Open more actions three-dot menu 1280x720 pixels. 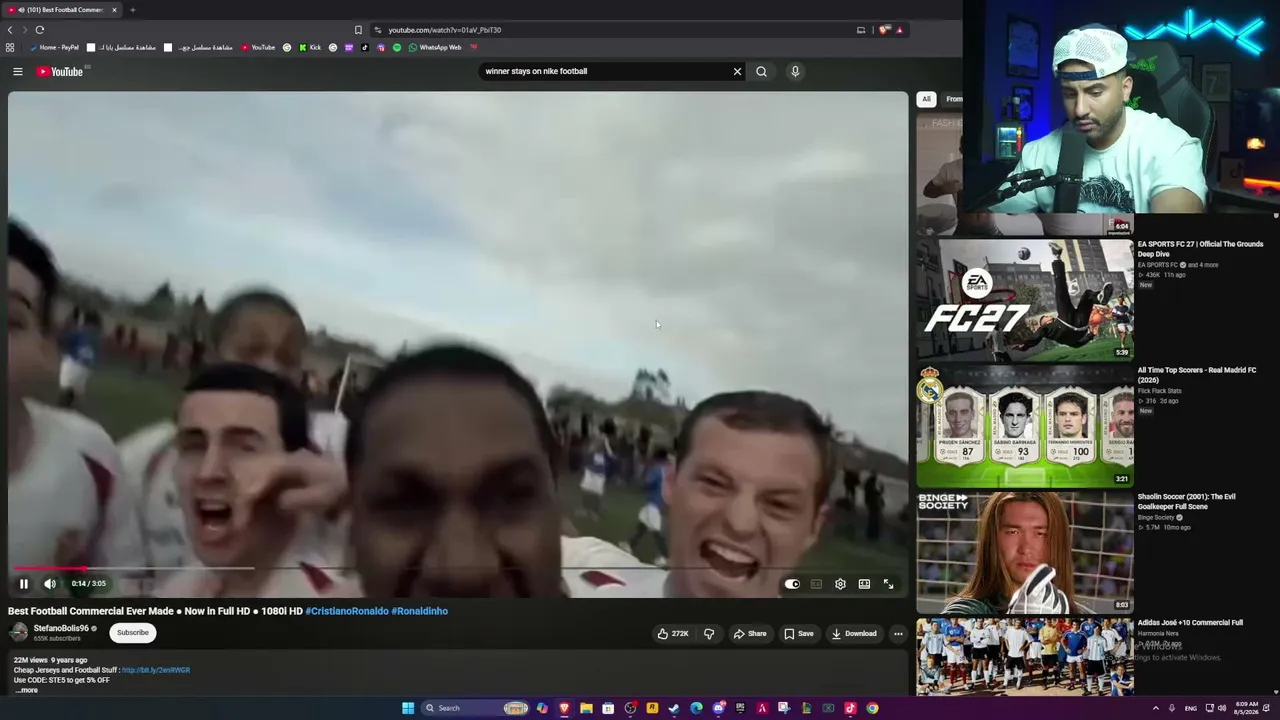(x=898, y=633)
